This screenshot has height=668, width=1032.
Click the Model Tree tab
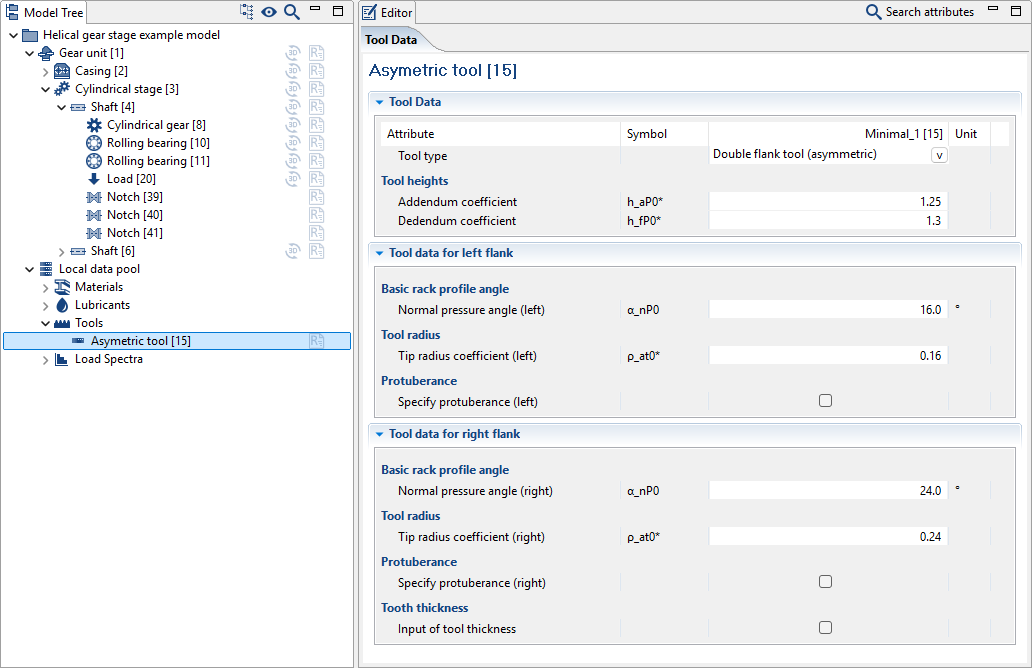[x=45, y=12]
